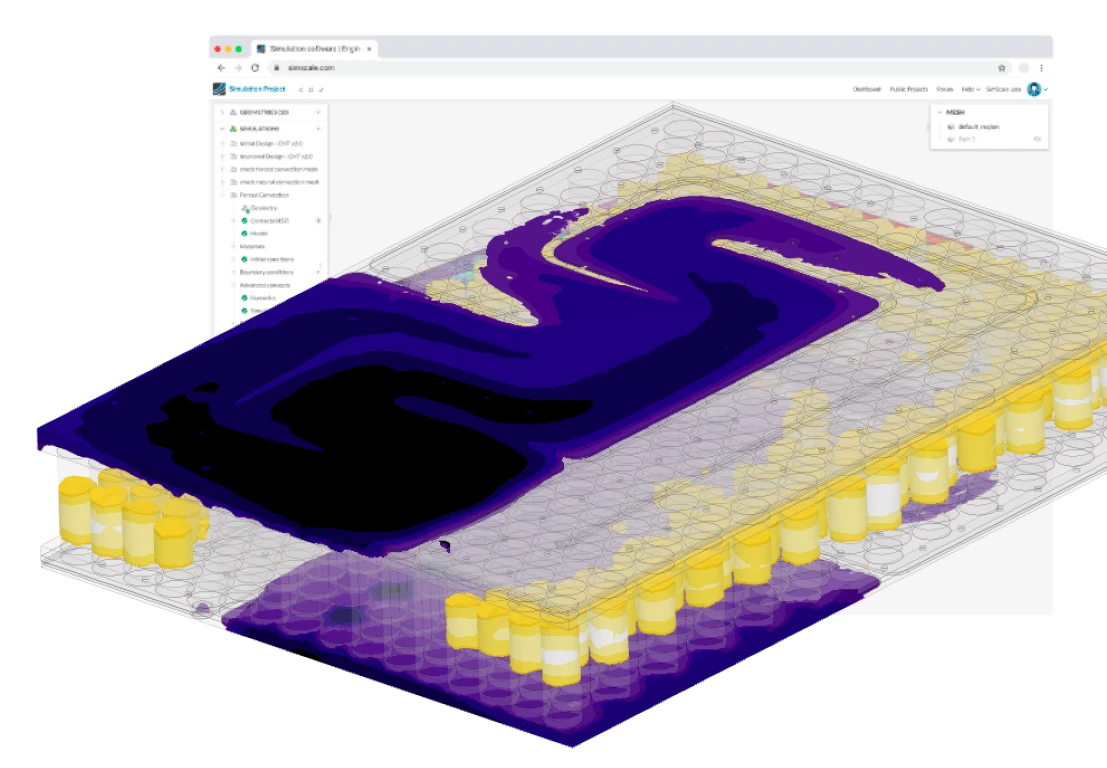Click the copy icon next to project title

[x=311, y=90]
